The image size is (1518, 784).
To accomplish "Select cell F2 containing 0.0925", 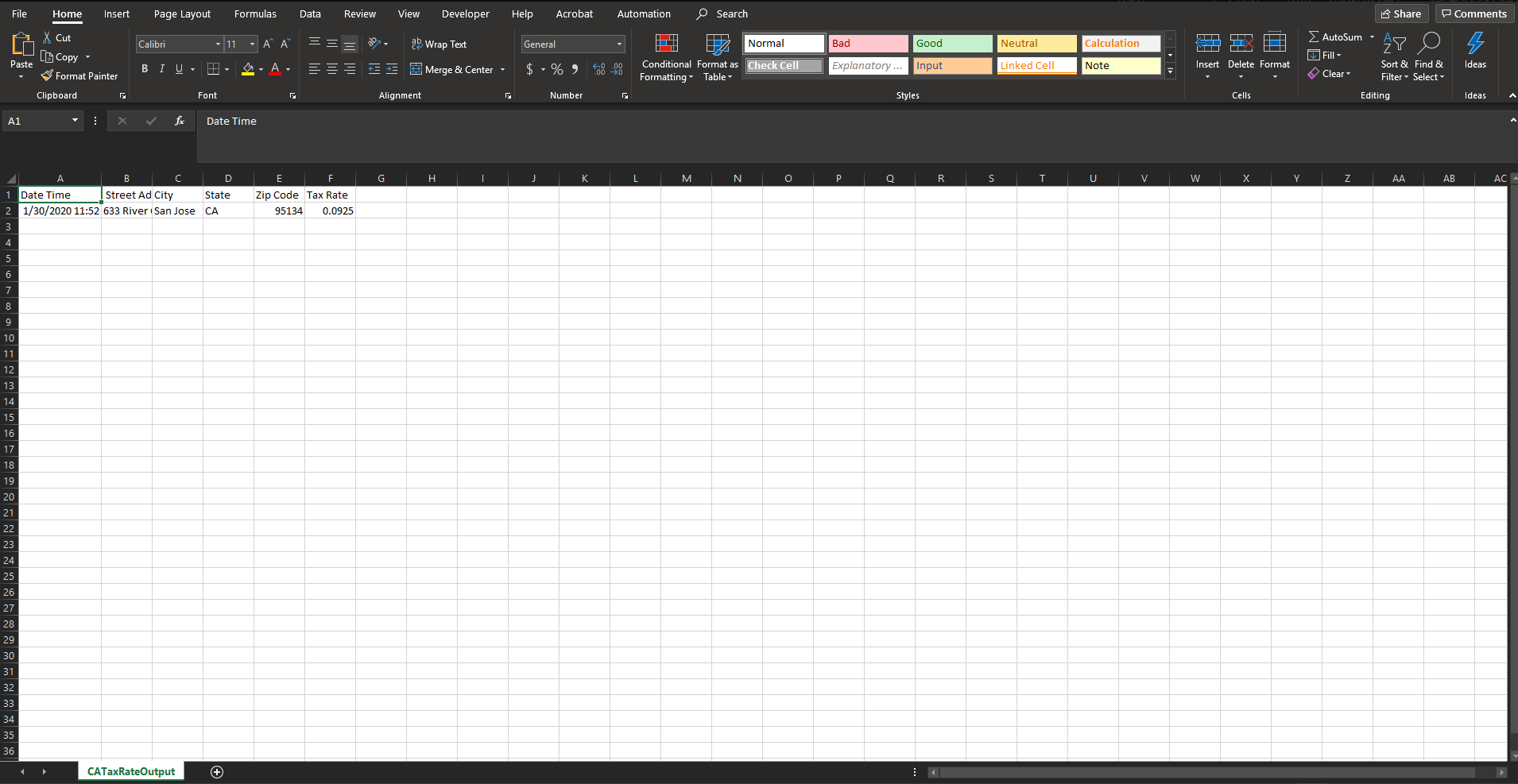I will pos(331,211).
